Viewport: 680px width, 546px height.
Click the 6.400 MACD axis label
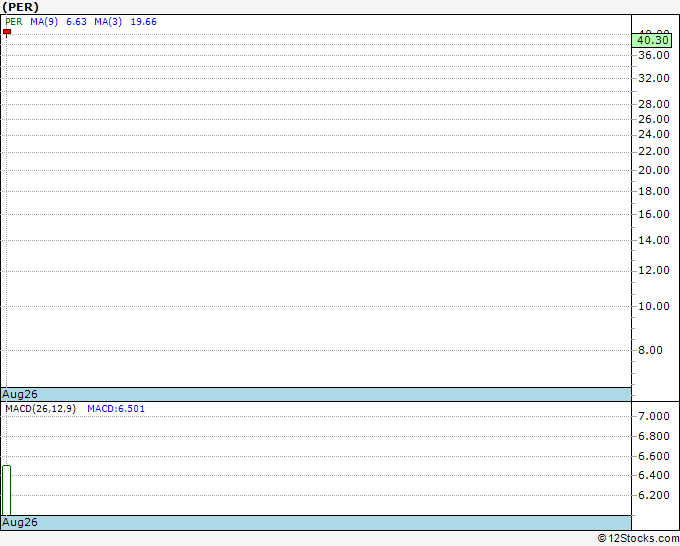pyautogui.click(x=654, y=475)
